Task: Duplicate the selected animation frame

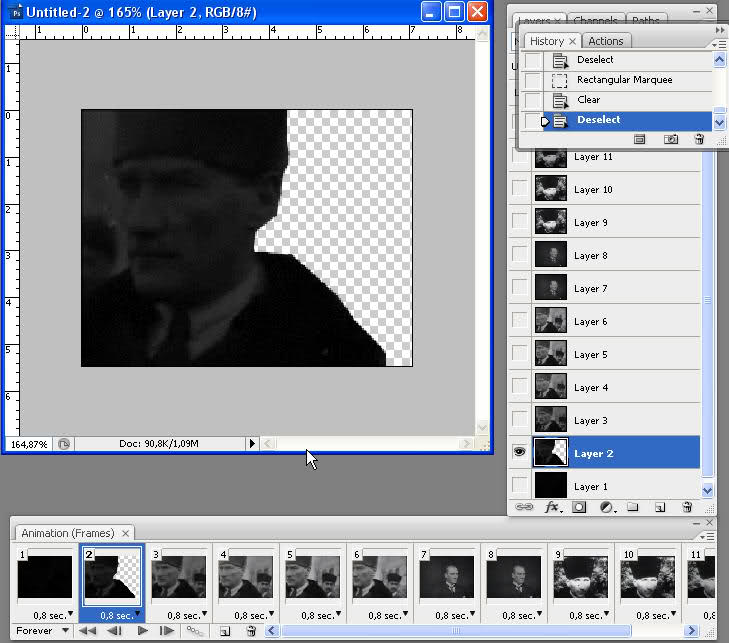Action: (x=225, y=631)
